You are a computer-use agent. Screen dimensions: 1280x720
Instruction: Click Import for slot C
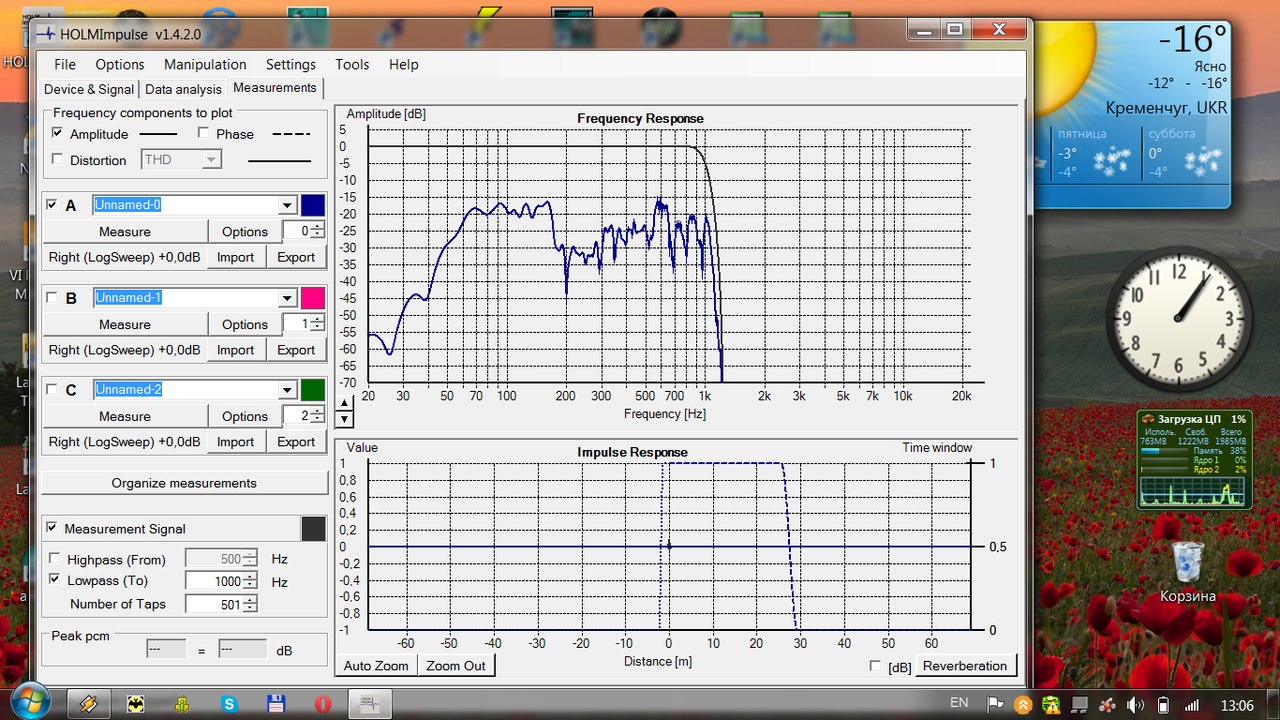tap(236, 442)
